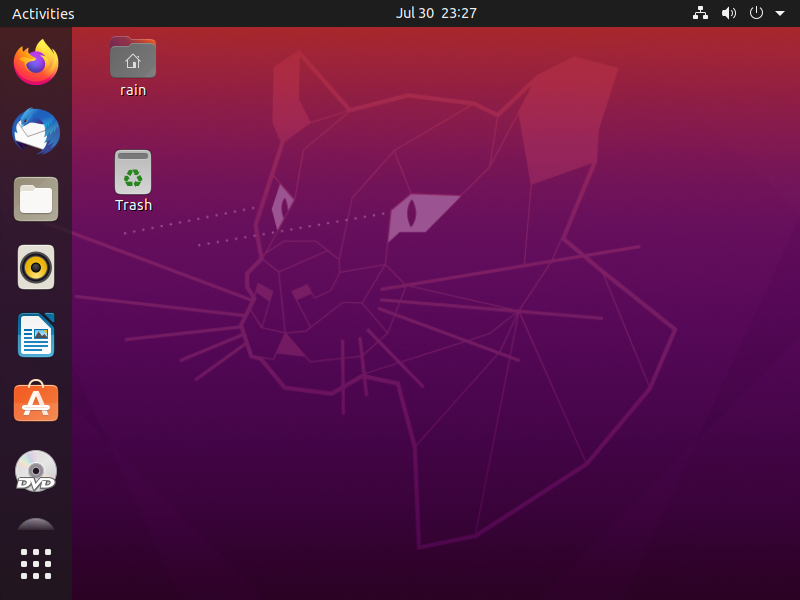Click the volume speaker icon
This screenshot has height=600, width=800.
pyautogui.click(x=729, y=13)
